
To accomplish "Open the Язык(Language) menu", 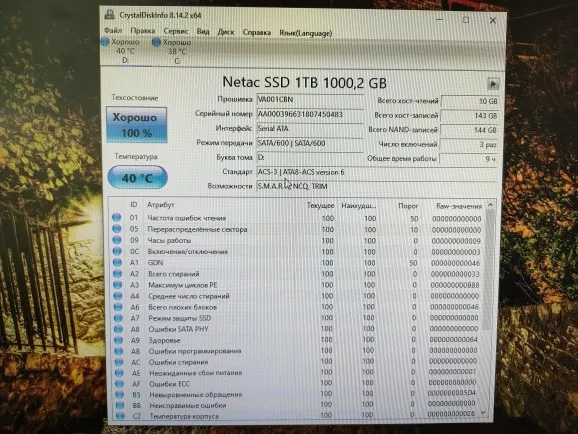I will [x=306, y=33].
